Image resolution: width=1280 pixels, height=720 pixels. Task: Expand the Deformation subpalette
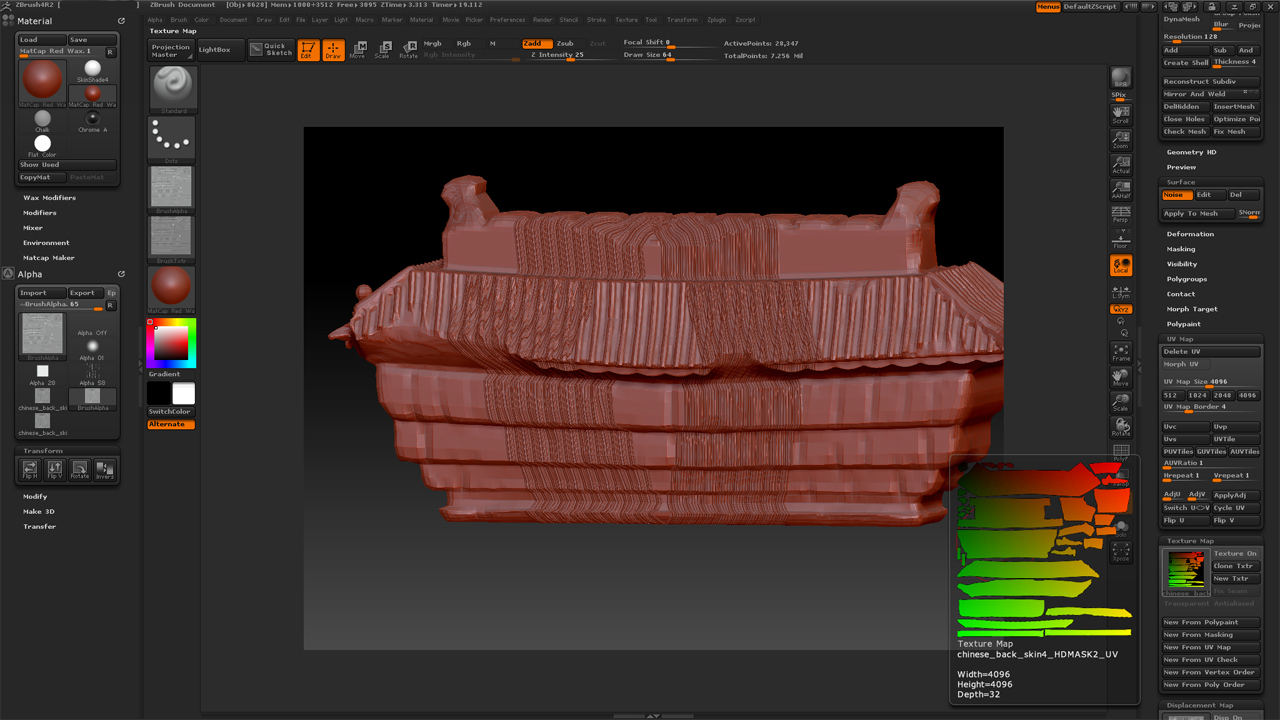[1190, 234]
